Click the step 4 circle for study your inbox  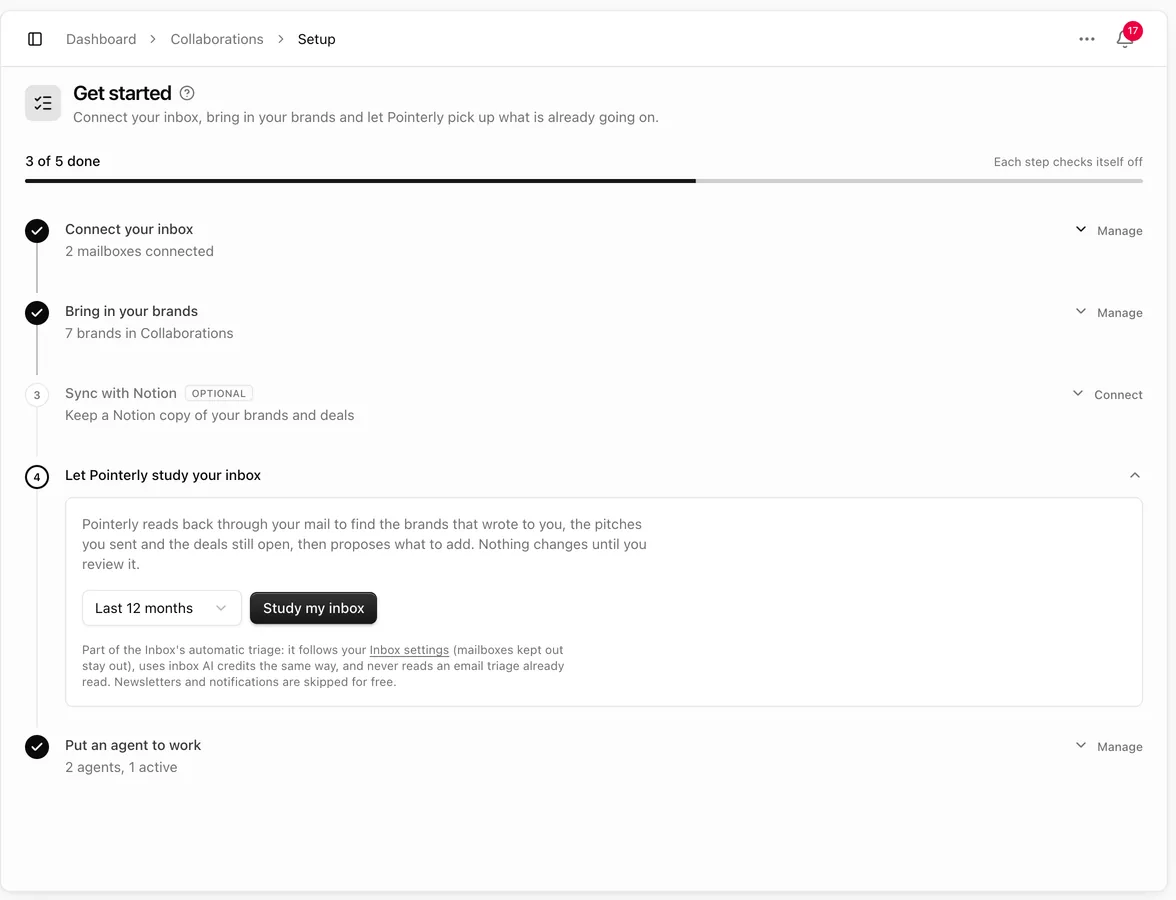(x=37, y=477)
